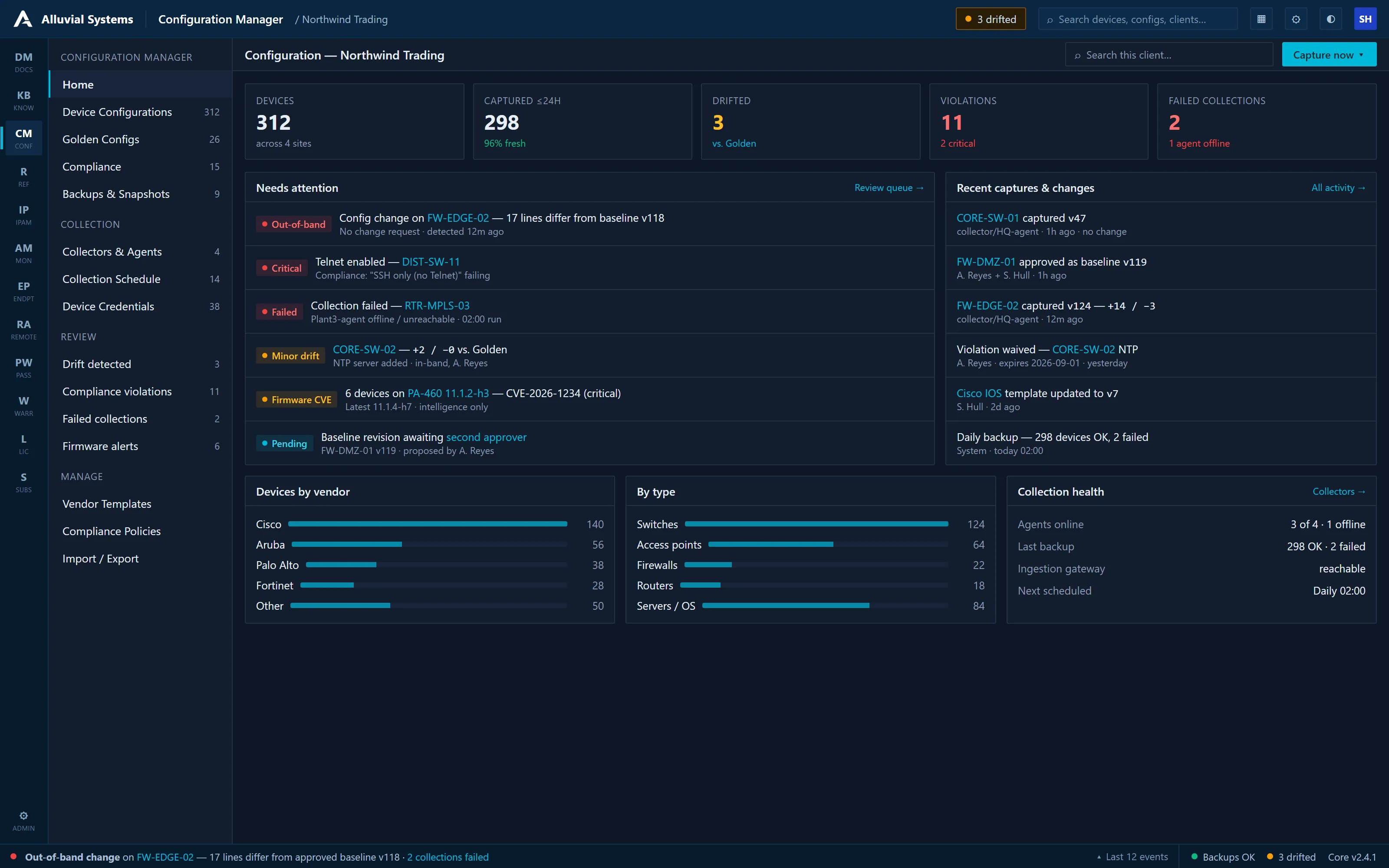Select the CM Config module icon
Viewport: 1389px width, 868px height.
[23, 138]
